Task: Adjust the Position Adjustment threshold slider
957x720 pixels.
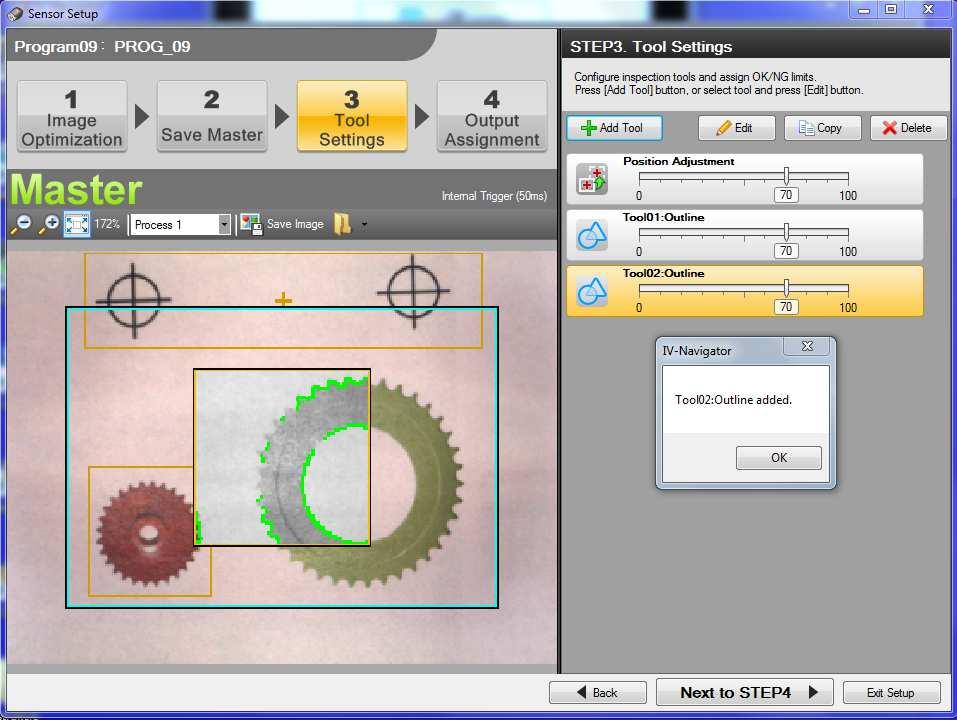Action: coord(786,176)
